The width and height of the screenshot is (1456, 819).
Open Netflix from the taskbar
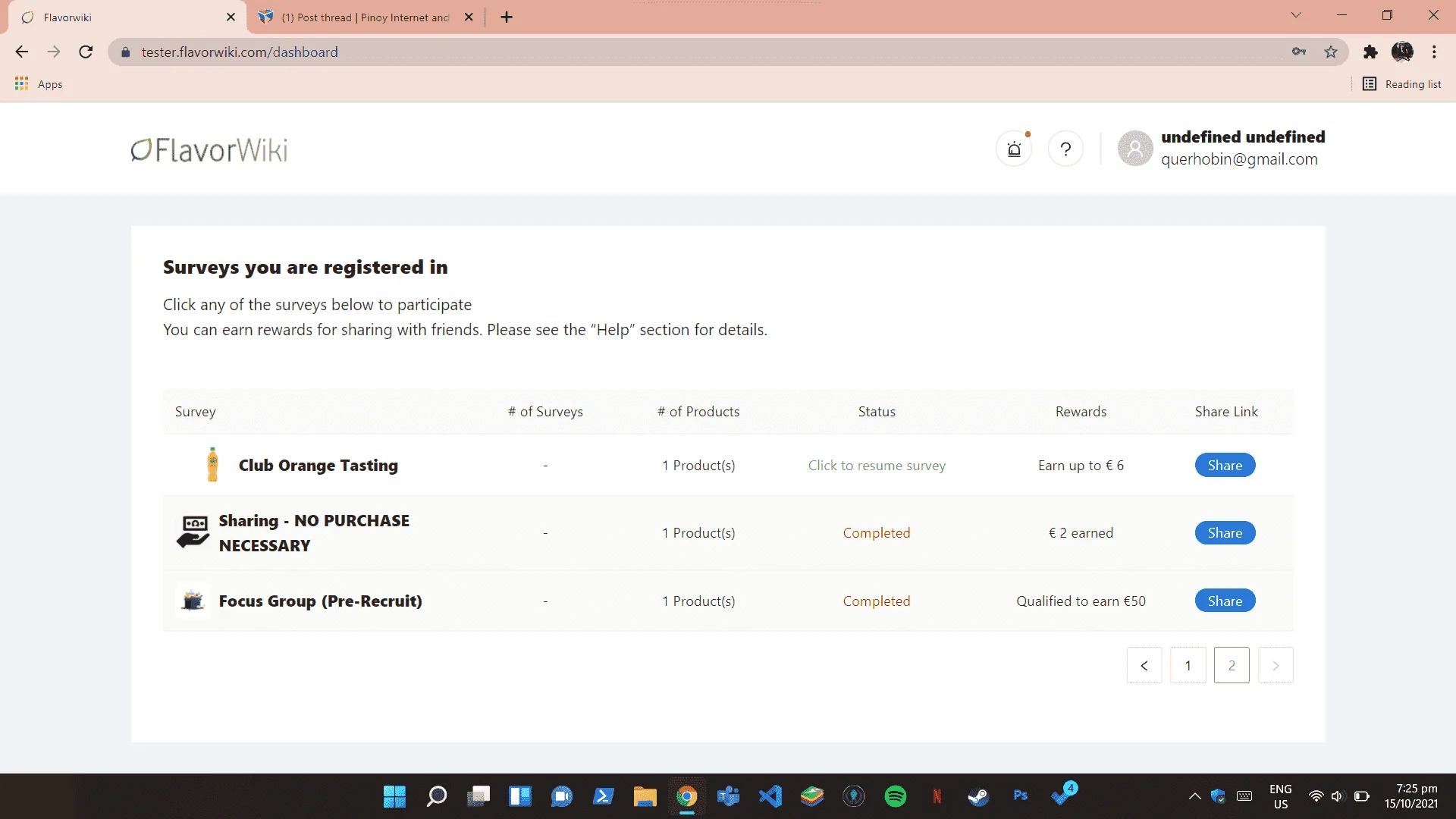[x=937, y=796]
